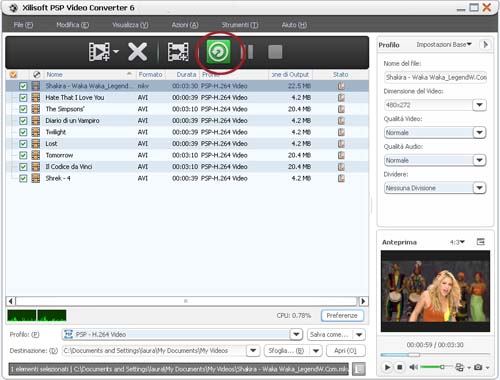This screenshot has height=380, width=500.
Task: Click the Sfoglia button
Action: 287,350
